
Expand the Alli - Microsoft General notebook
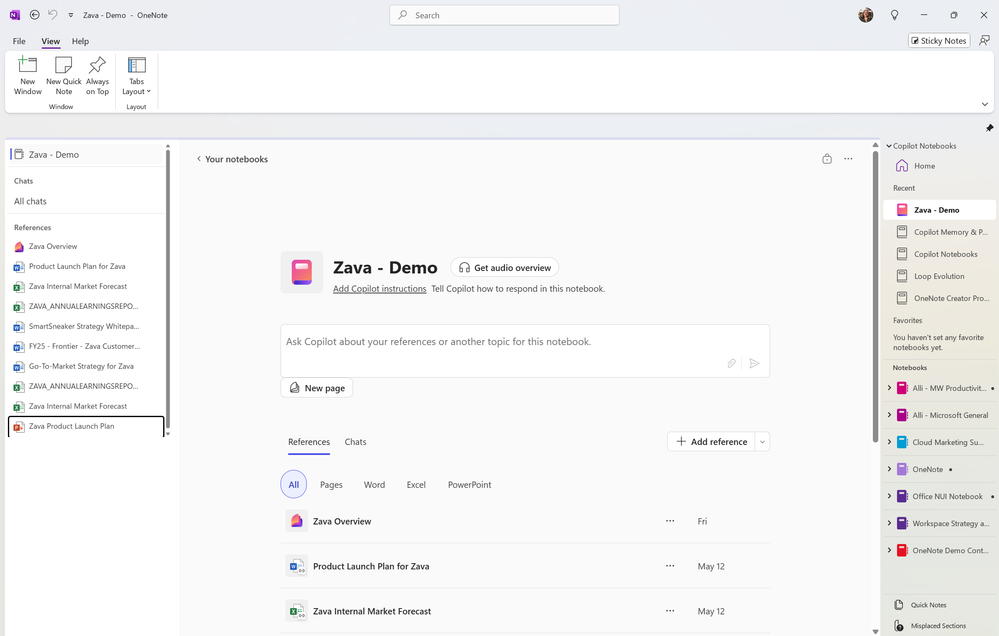tap(889, 415)
